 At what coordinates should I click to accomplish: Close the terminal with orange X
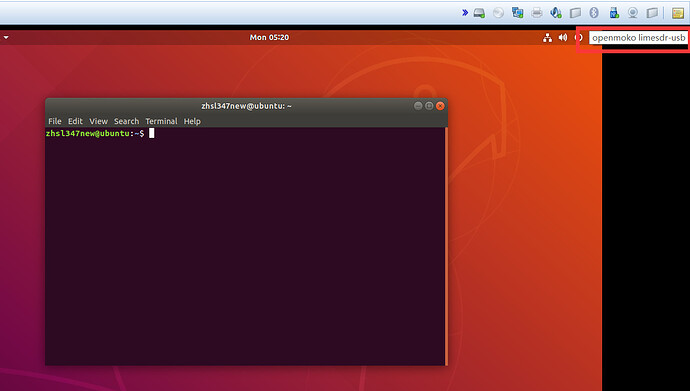click(x=440, y=106)
